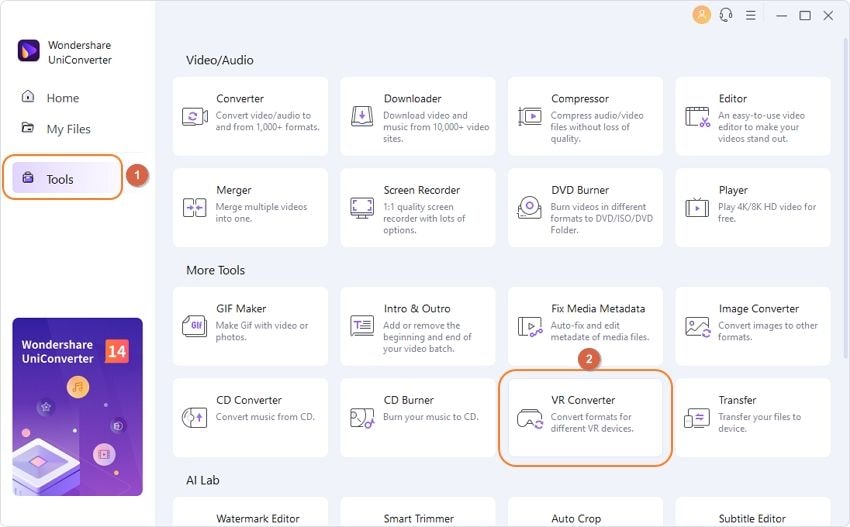This screenshot has width=850, height=527.
Task: Click the CD Burner icon
Action: (x=362, y=417)
